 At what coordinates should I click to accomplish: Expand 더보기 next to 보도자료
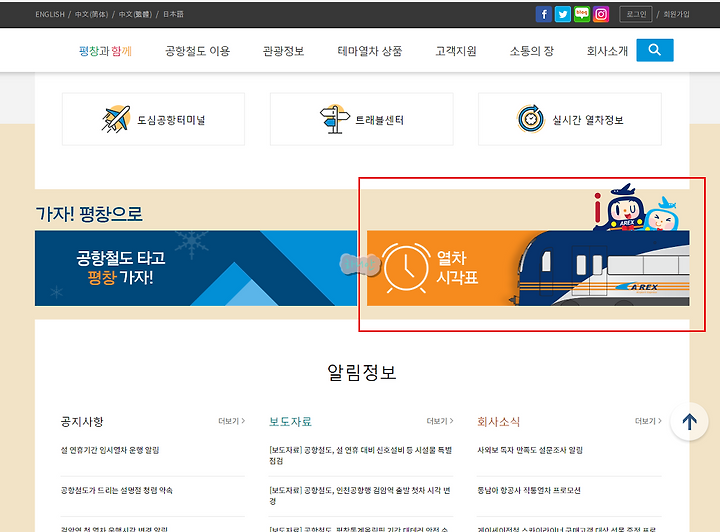[440, 421]
